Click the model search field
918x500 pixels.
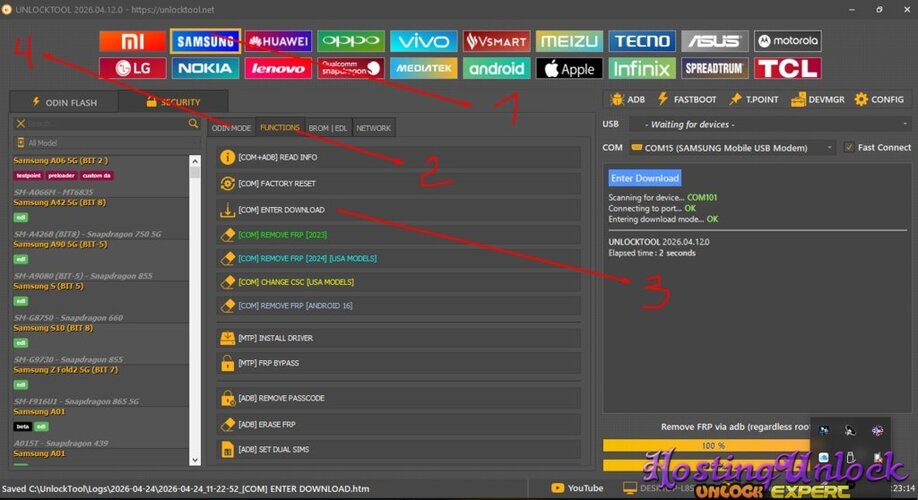coord(106,124)
